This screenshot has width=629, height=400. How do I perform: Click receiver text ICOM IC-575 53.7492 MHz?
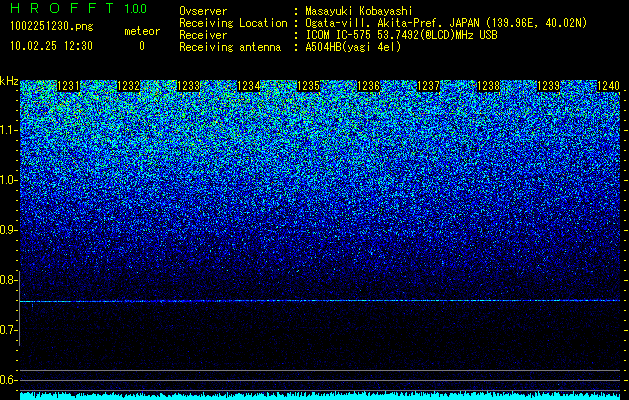[x=401, y=35]
